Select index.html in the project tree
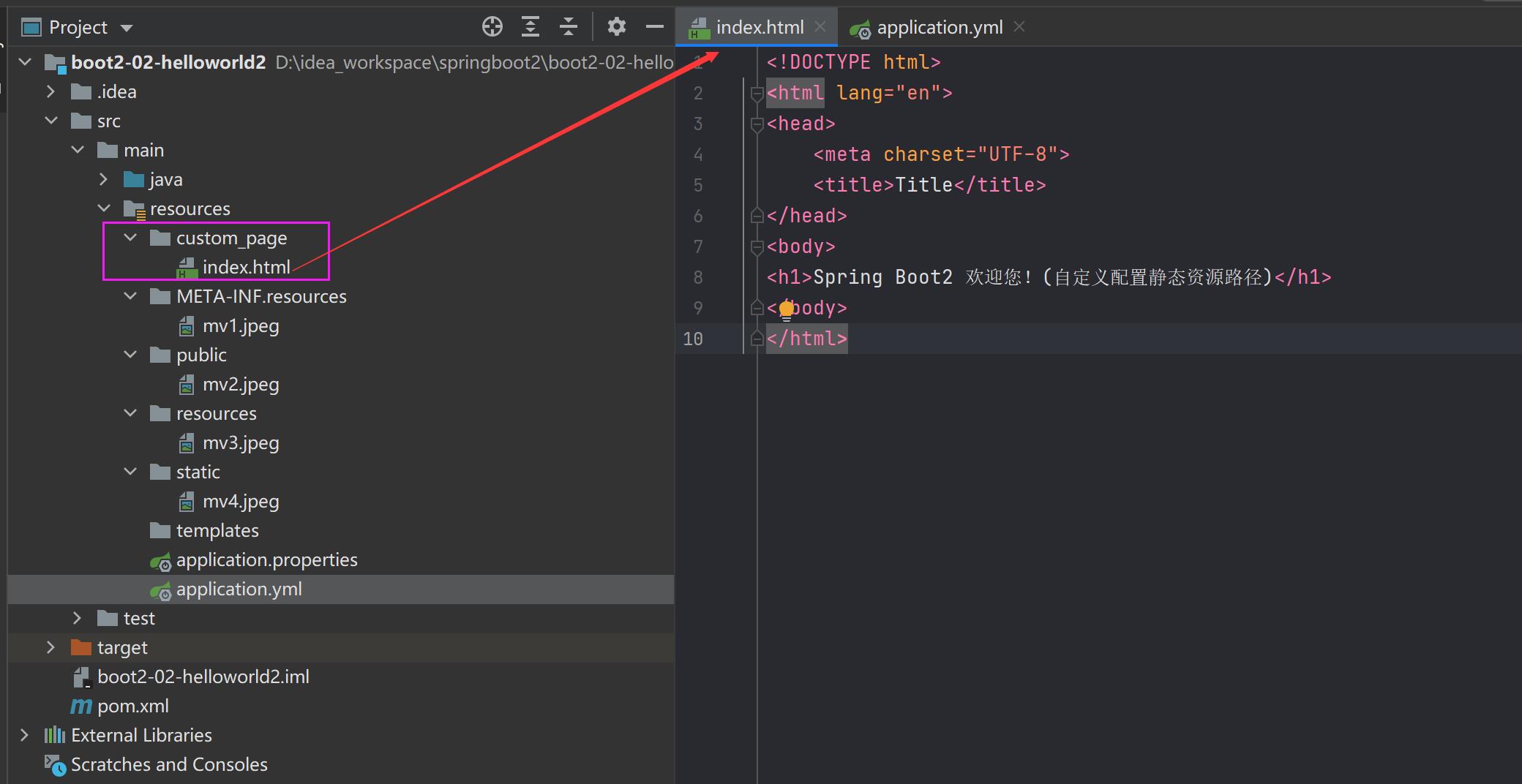 246,268
